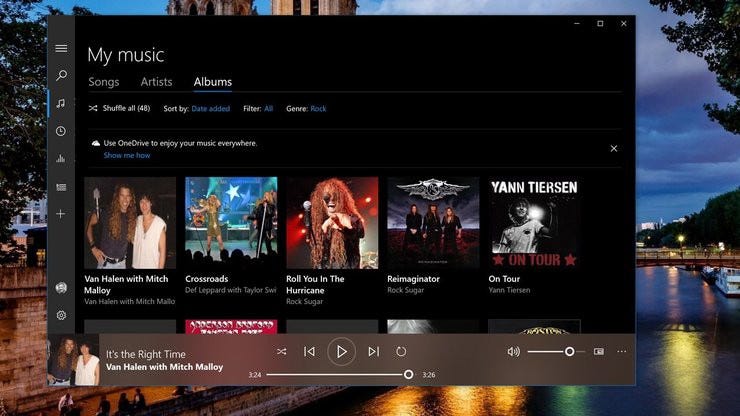
Task: Skip to next track
Action: [x=373, y=351]
